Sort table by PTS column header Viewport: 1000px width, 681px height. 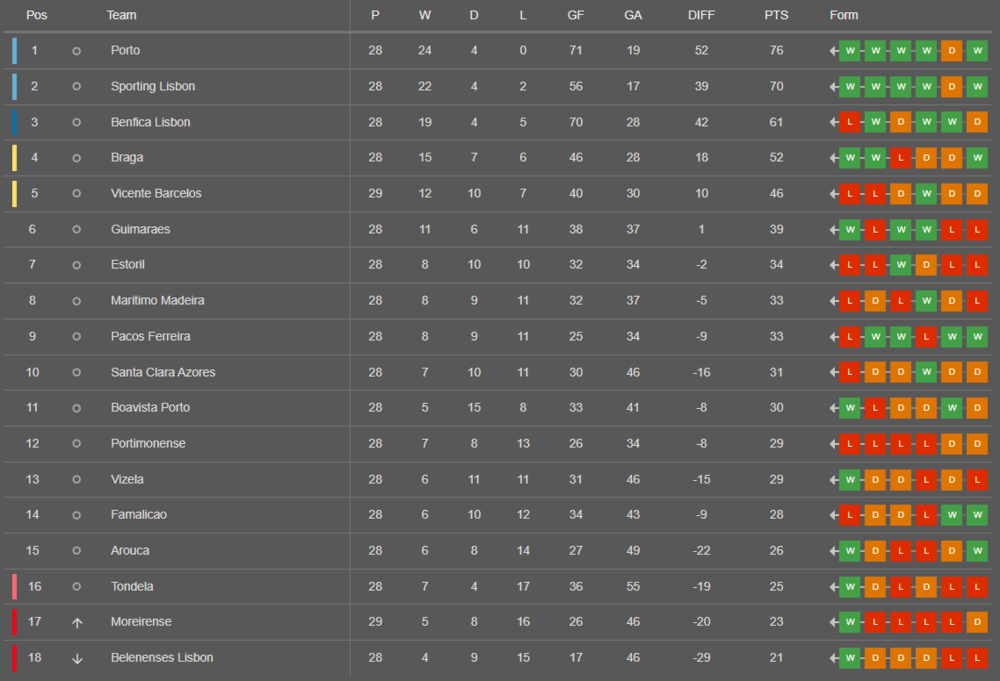776,15
